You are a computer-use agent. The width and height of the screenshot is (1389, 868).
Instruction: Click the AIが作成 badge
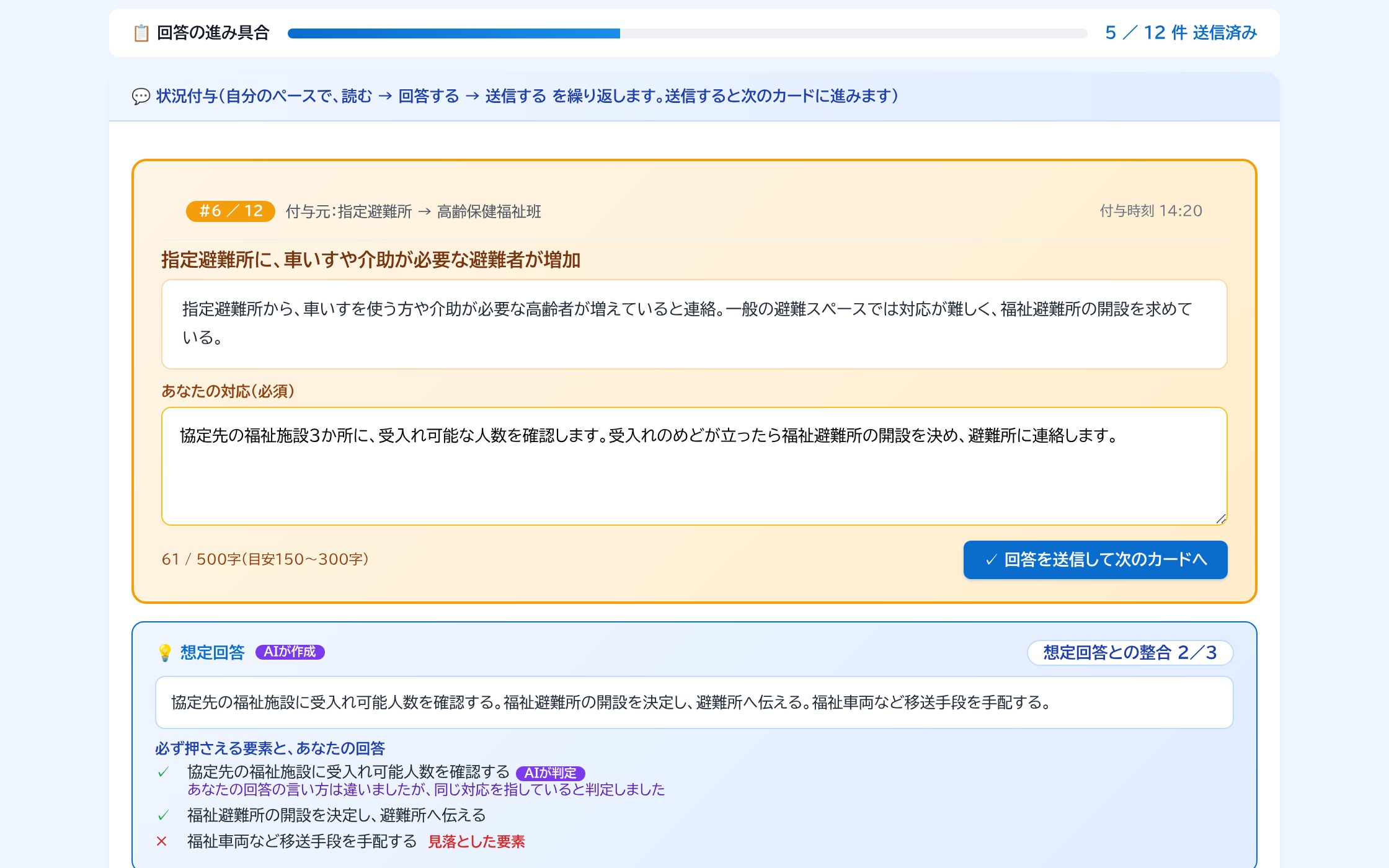290,652
